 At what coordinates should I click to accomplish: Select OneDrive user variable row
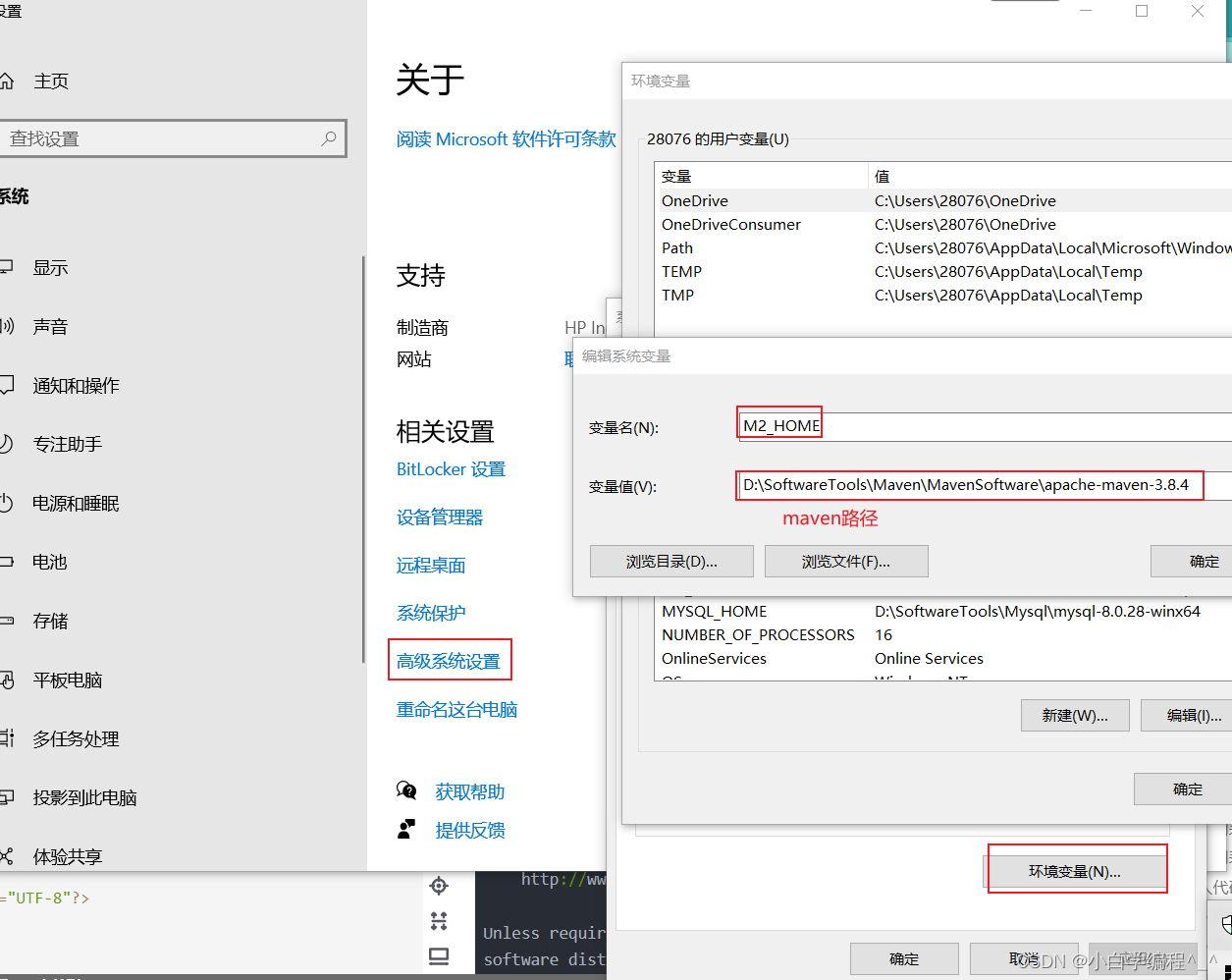pyautogui.click(x=943, y=201)
